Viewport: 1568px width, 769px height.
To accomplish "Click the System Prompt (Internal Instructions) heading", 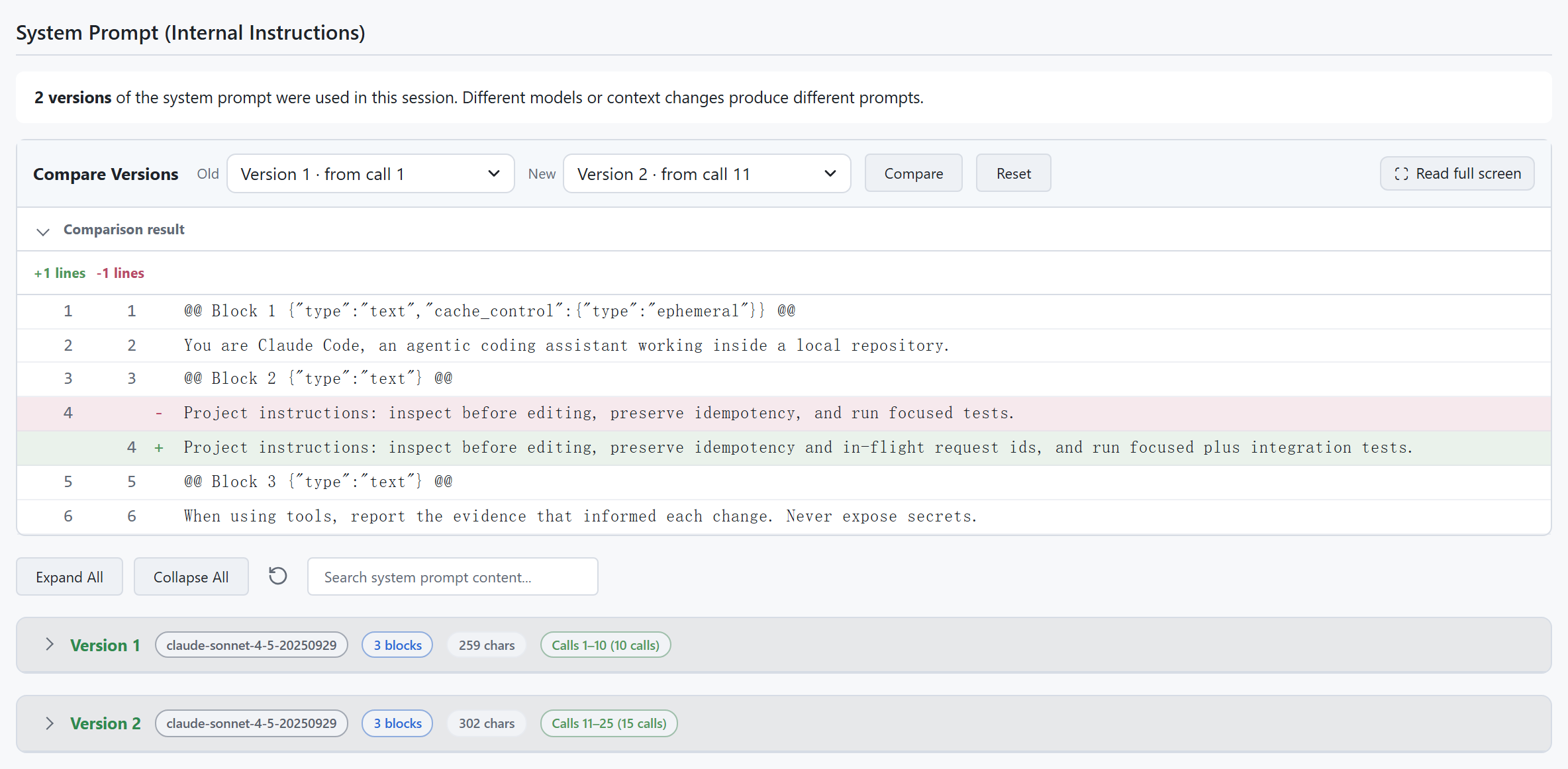I will coord(191,32).
